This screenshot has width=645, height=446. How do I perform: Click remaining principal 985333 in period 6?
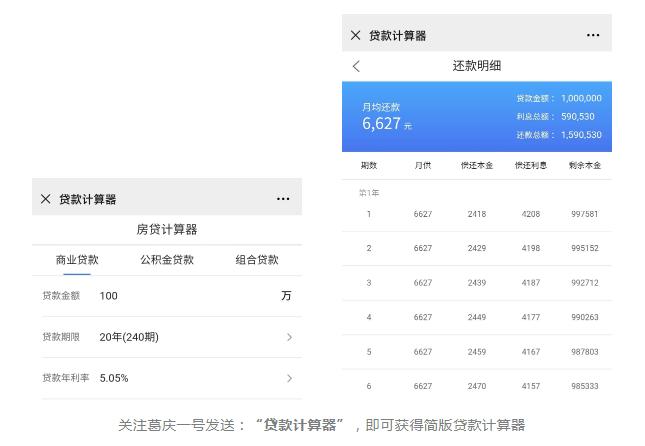(585, 386)
